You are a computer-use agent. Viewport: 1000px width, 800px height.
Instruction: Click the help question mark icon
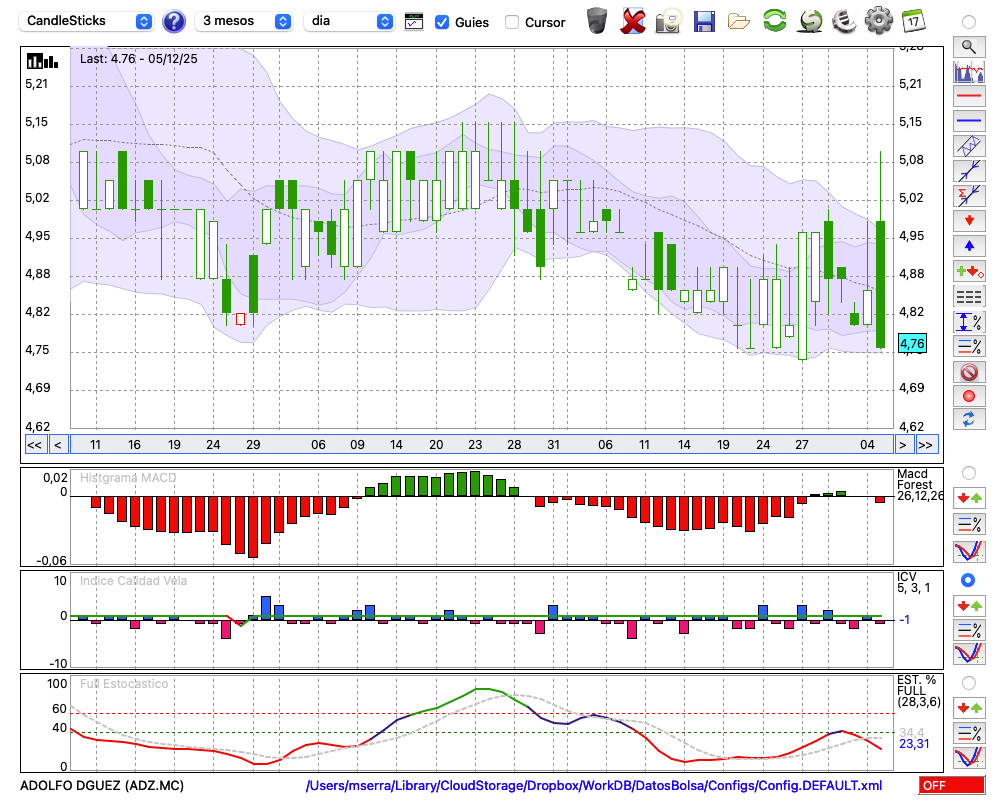coord(174,21)
